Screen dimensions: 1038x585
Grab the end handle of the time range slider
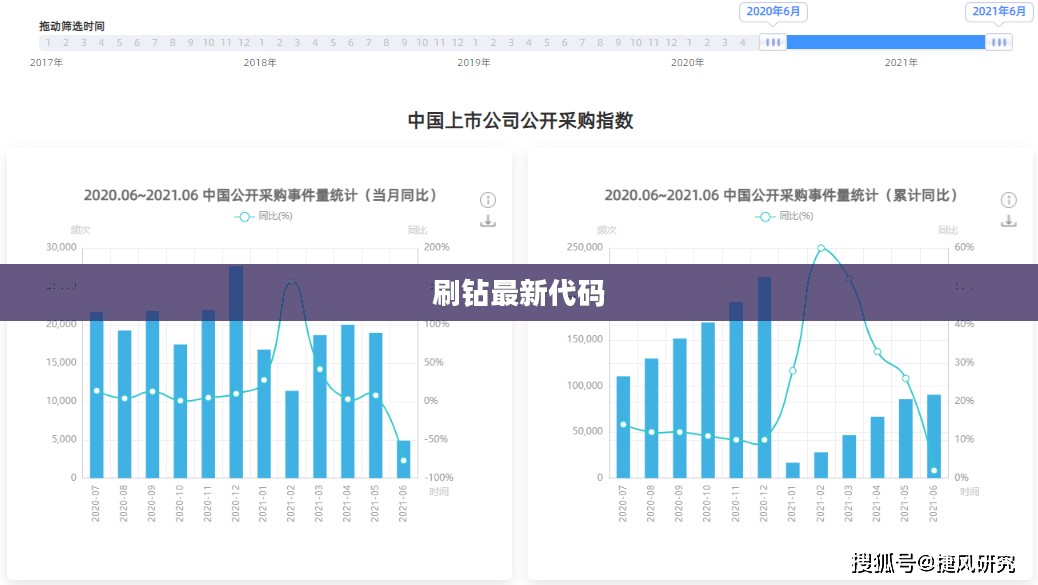pyautogui.click(x=999, y=42)
